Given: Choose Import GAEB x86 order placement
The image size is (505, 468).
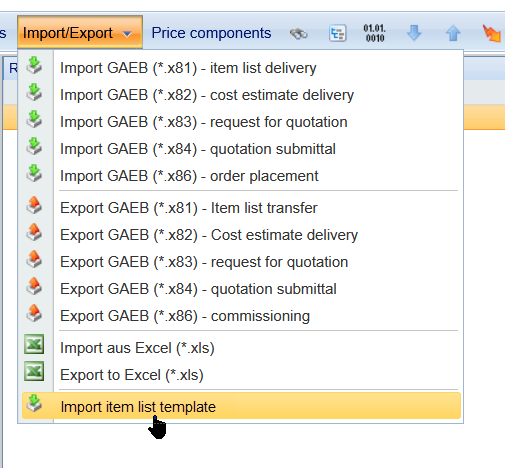Looking at the screenshot, I should point(189,176).
